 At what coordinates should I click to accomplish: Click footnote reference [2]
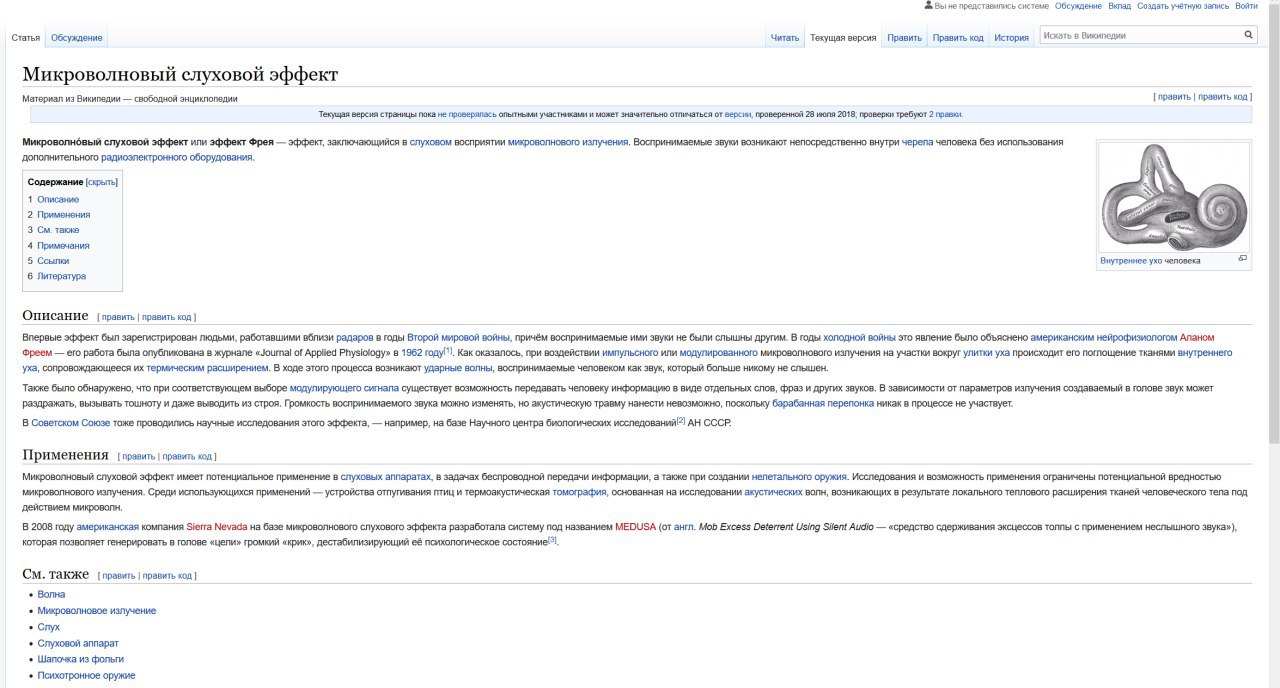click(x=681, y=420)
